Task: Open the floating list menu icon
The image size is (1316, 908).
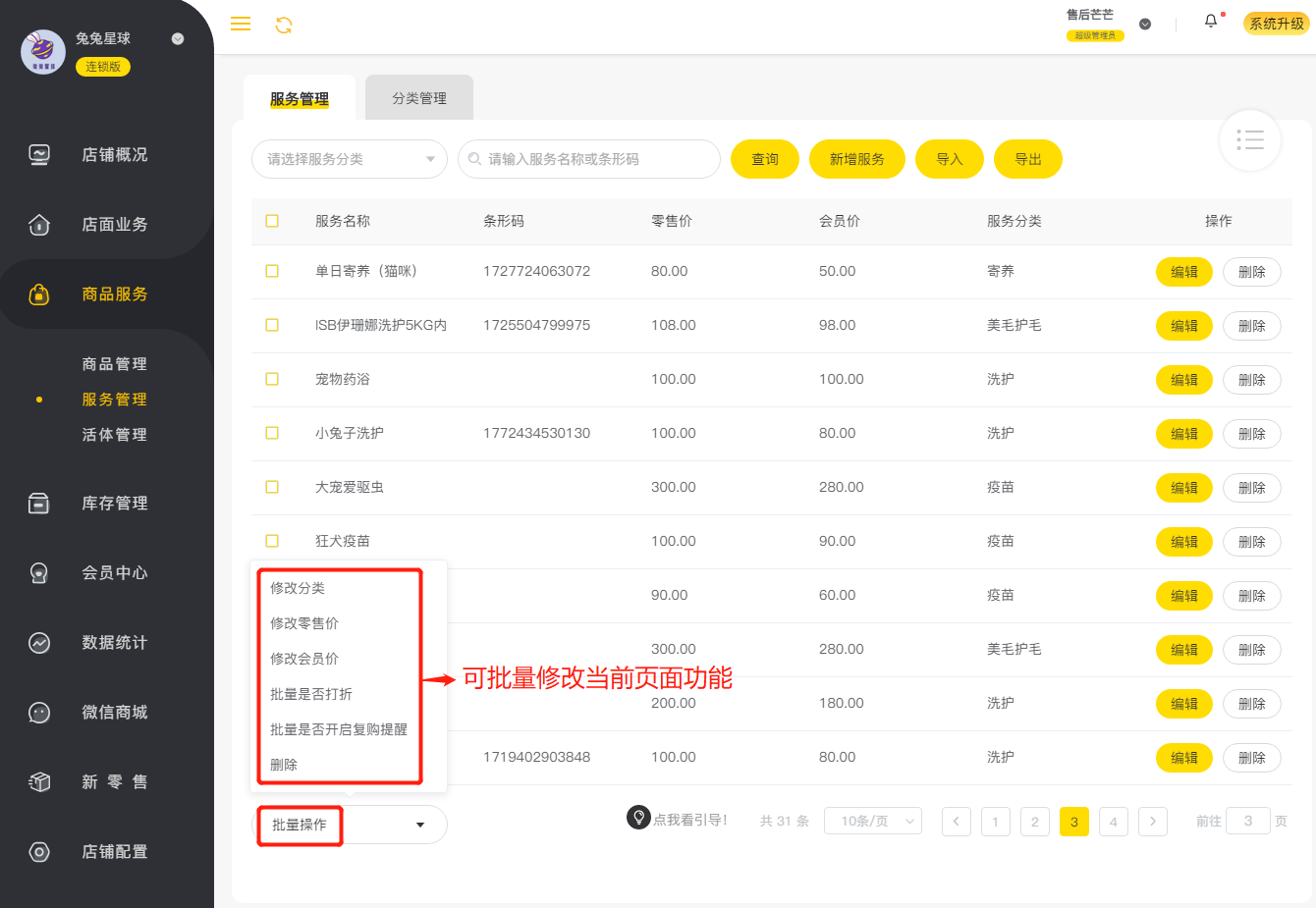Action: 1250,140
